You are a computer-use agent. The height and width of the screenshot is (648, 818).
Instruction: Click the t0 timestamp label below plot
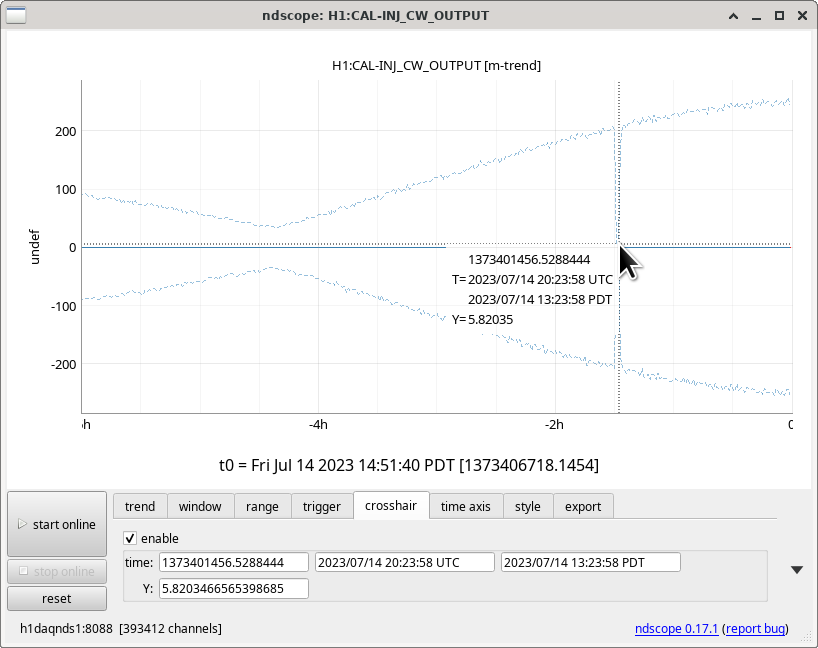click(x=409, y=466)
